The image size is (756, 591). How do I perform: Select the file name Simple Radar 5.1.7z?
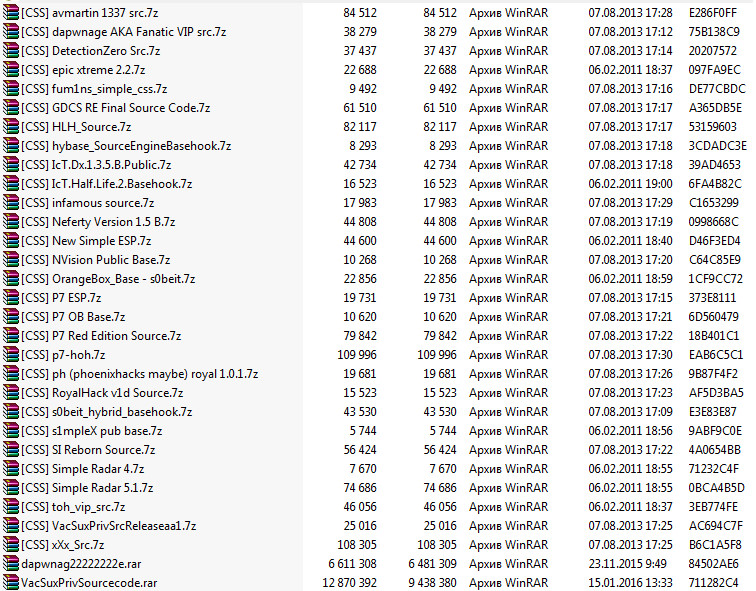coord(87,488)
